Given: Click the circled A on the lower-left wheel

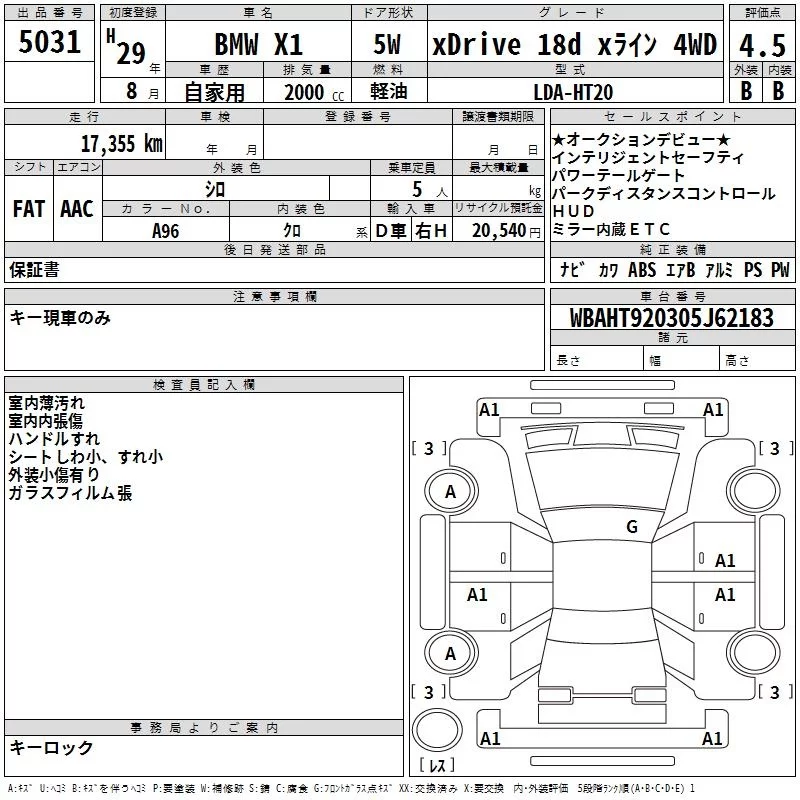Looking at the screenshot, I should [x=450, y=653].
